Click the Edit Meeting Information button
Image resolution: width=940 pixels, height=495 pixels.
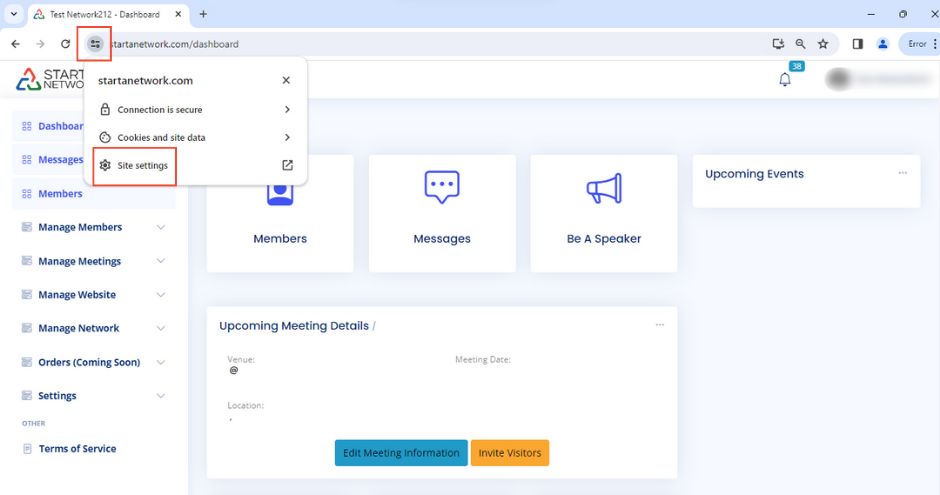point(401,453)
